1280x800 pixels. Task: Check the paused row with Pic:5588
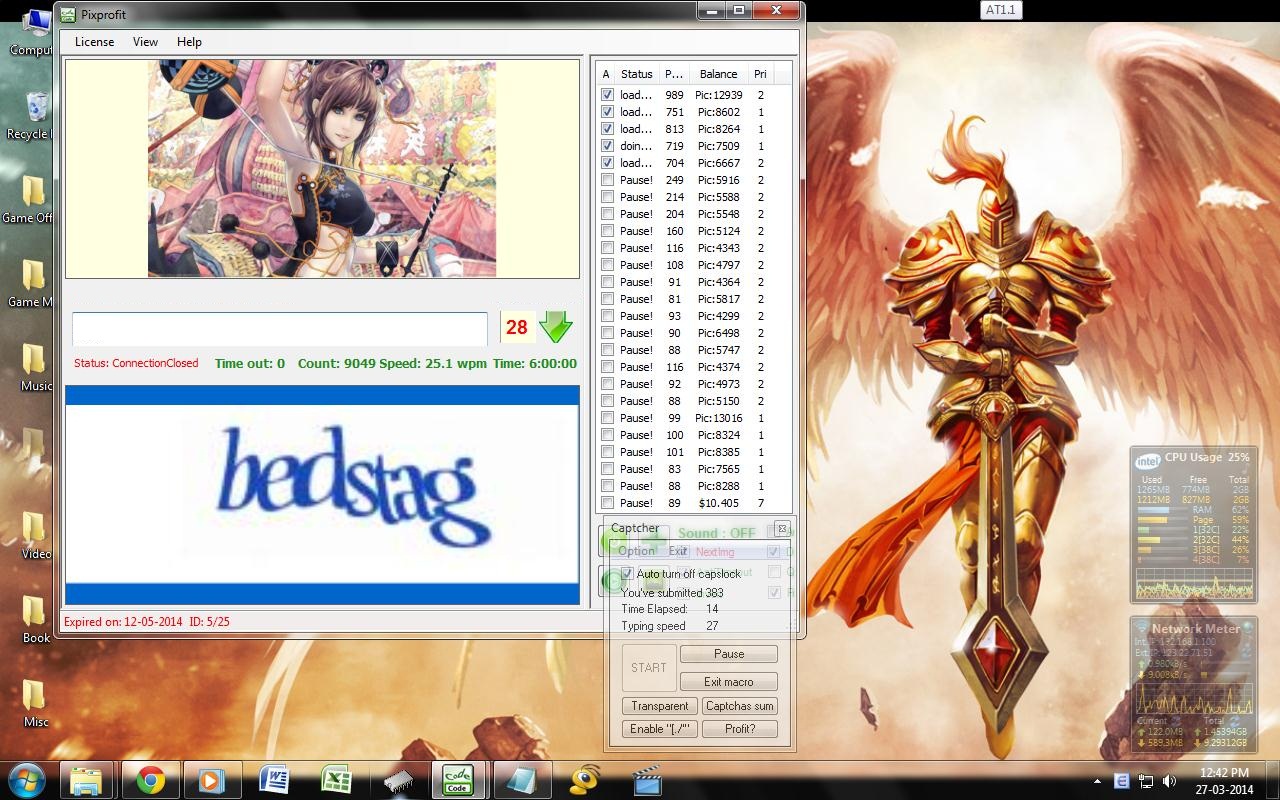607,197
